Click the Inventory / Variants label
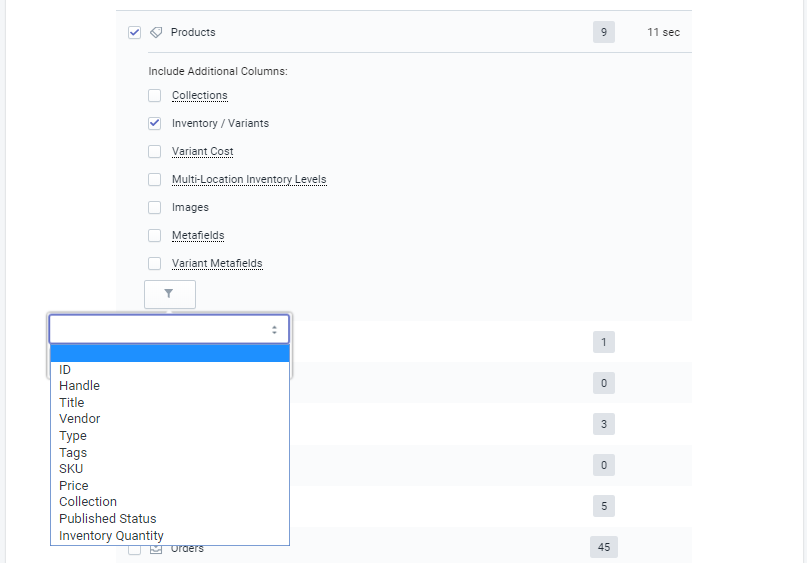Viewport: 807px width, 563px height. (220, 124)
